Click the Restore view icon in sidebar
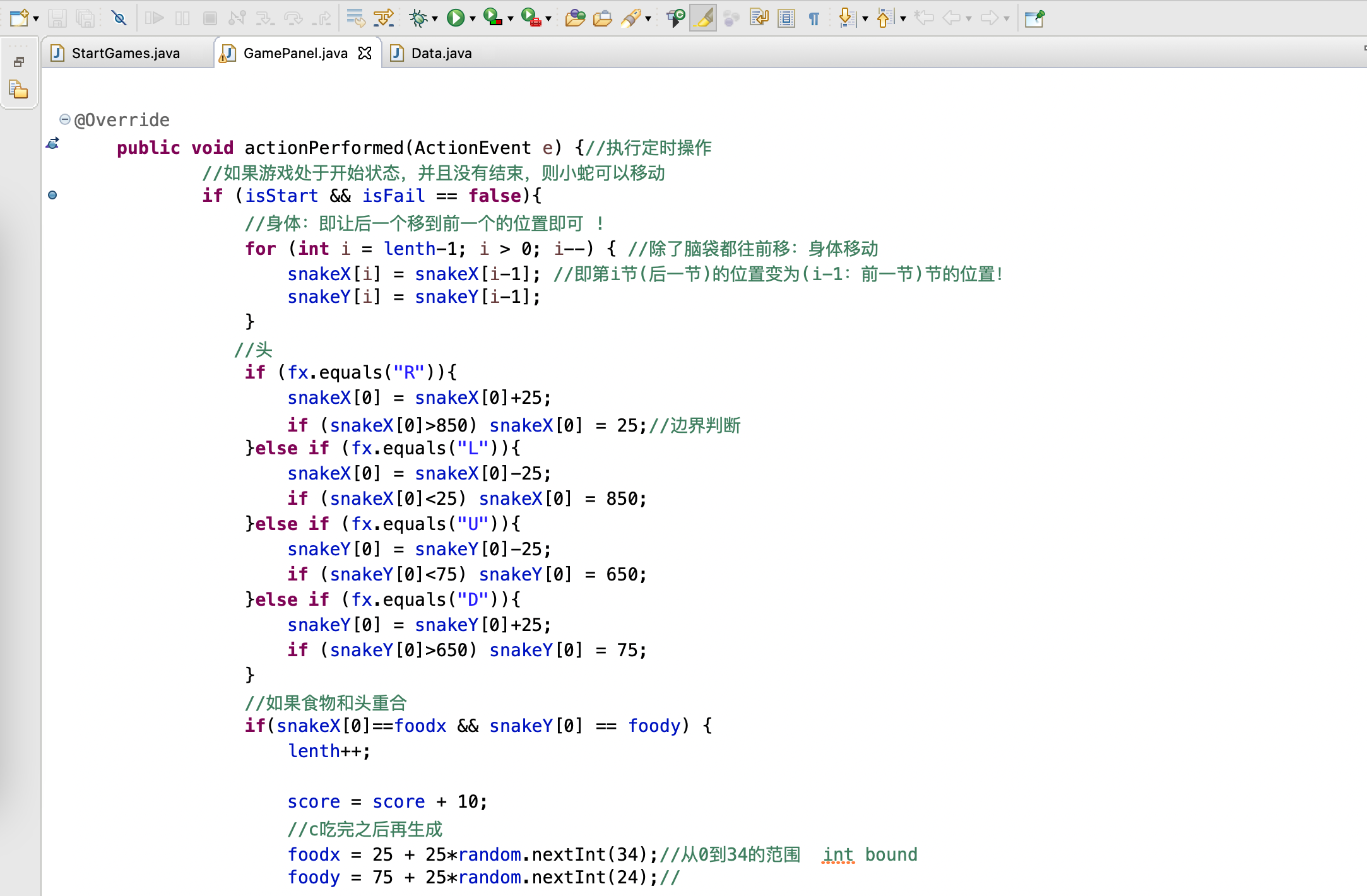The image size is (1367, 896). point(18,61)
